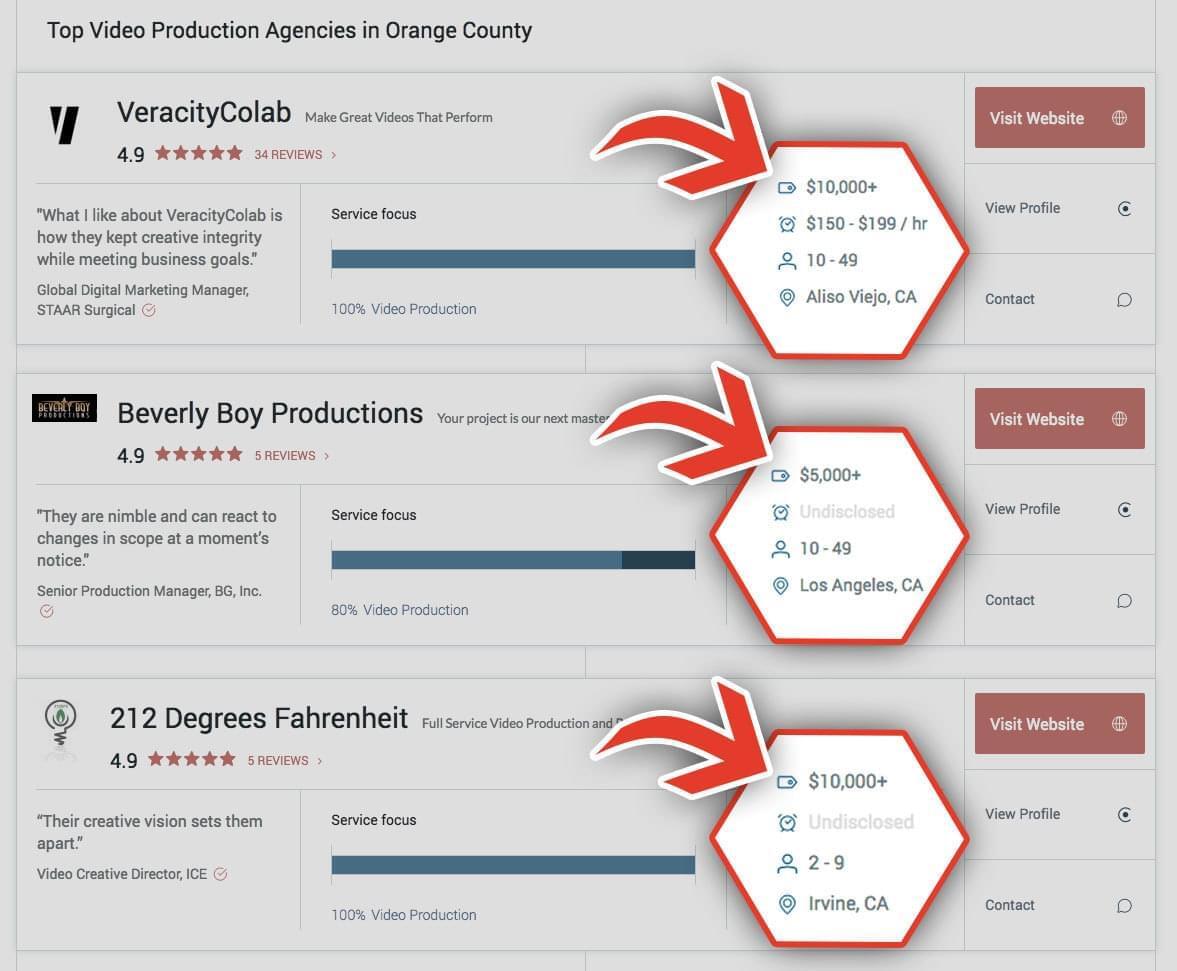1177x971 pixels.
Task: Click location pin next to Irvine, CA
Action: point(787,904)
